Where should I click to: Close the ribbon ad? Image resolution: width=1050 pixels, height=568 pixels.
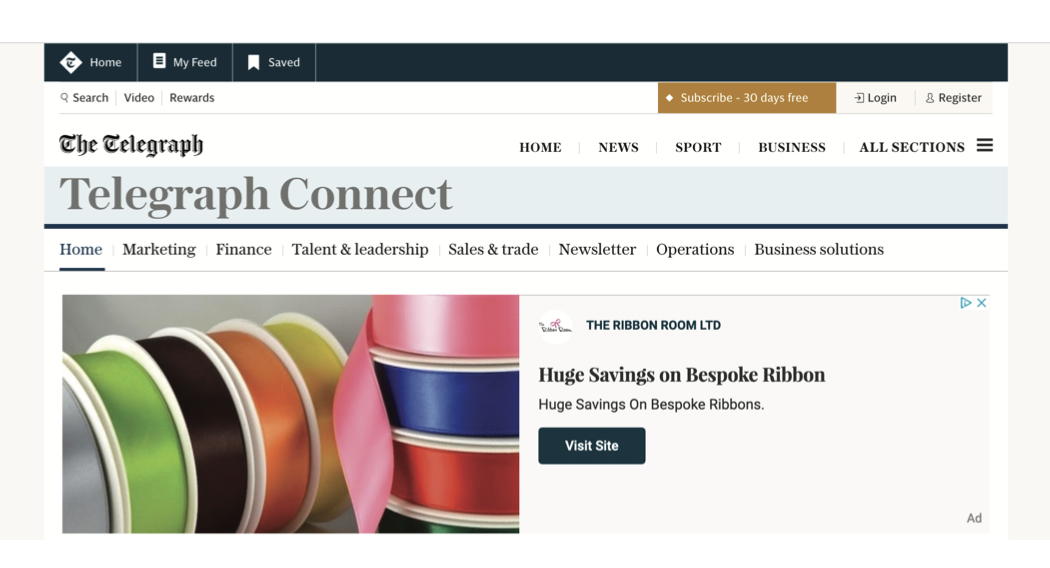pos(982,303)
